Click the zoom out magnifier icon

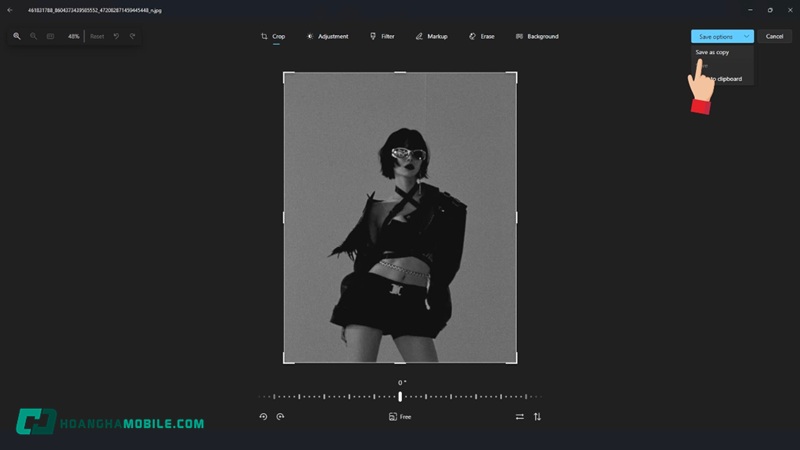(33, 36)
